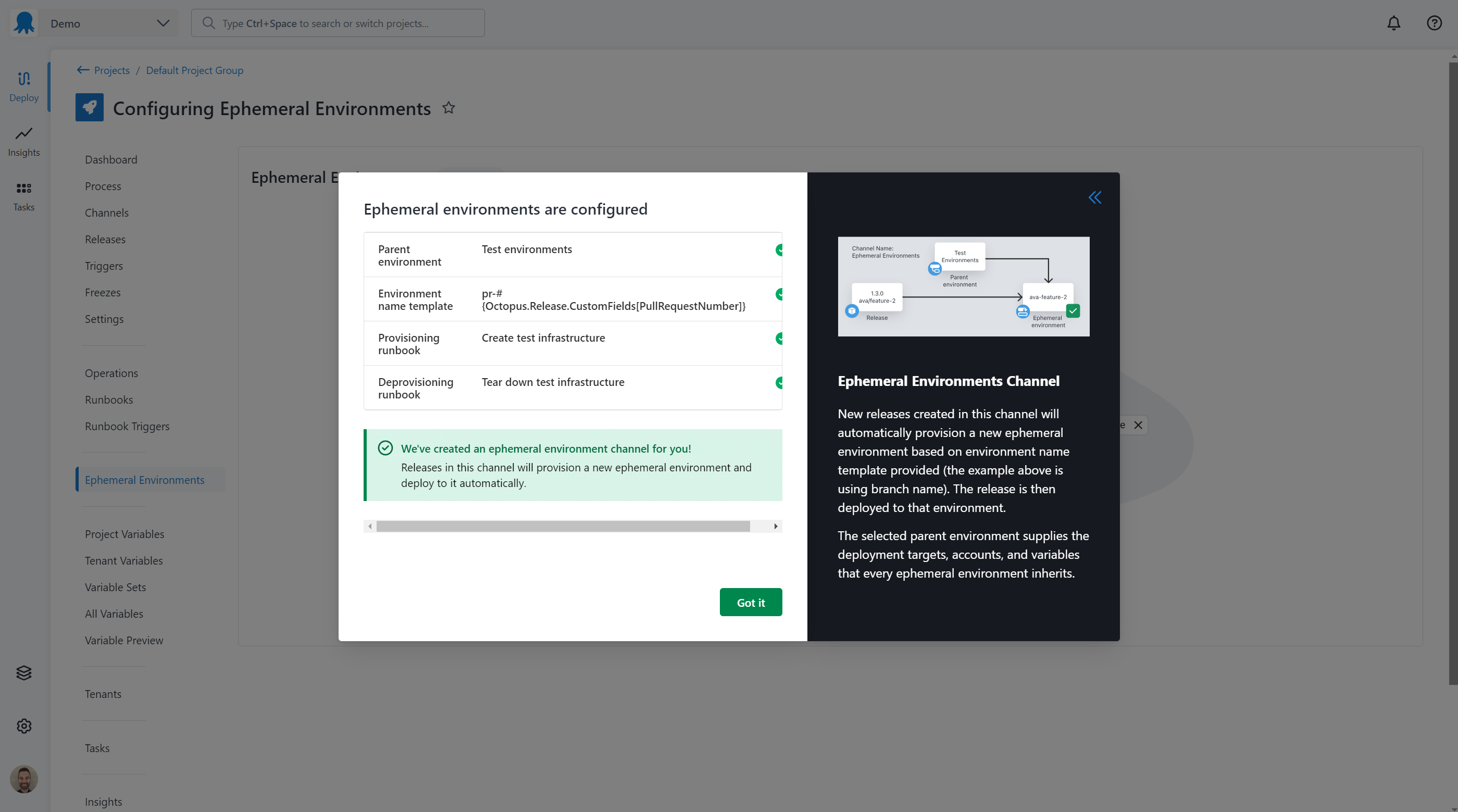Click the Provisioning runbook checkmark
The width and height of the screenshot is (1458, 812).
click(779, 339)
